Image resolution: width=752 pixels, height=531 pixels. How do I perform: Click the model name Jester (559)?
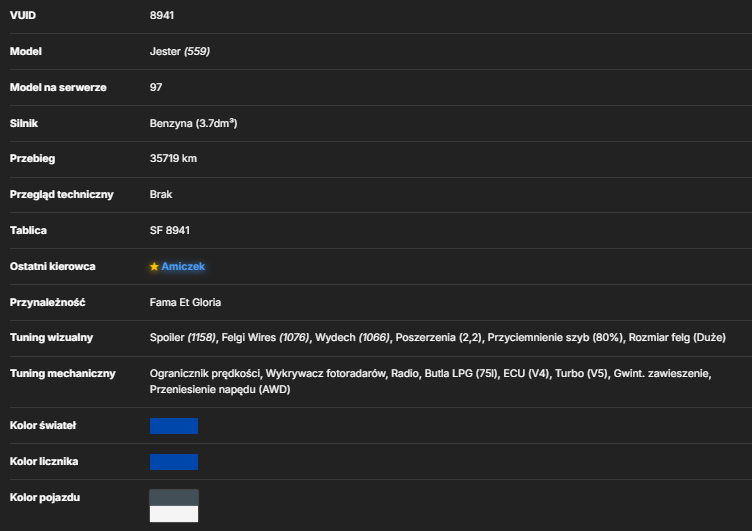pos(180,51)
